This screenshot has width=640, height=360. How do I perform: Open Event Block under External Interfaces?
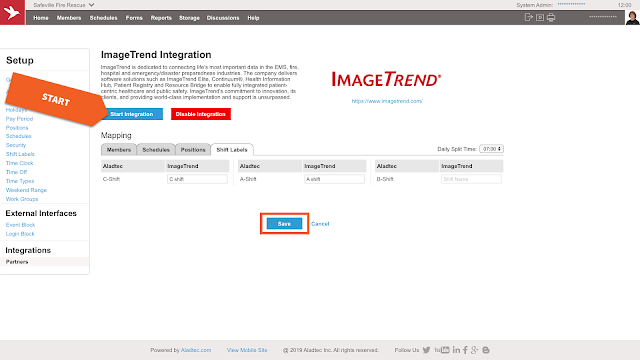pyautogui.click(x=20, y=225)
